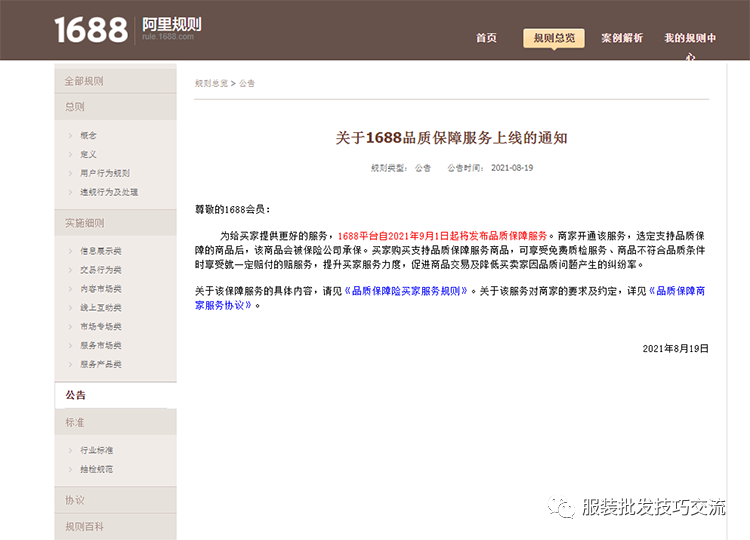
Task: Open 违规行为及处理 in the sidebar
Action: coord(109,192)
